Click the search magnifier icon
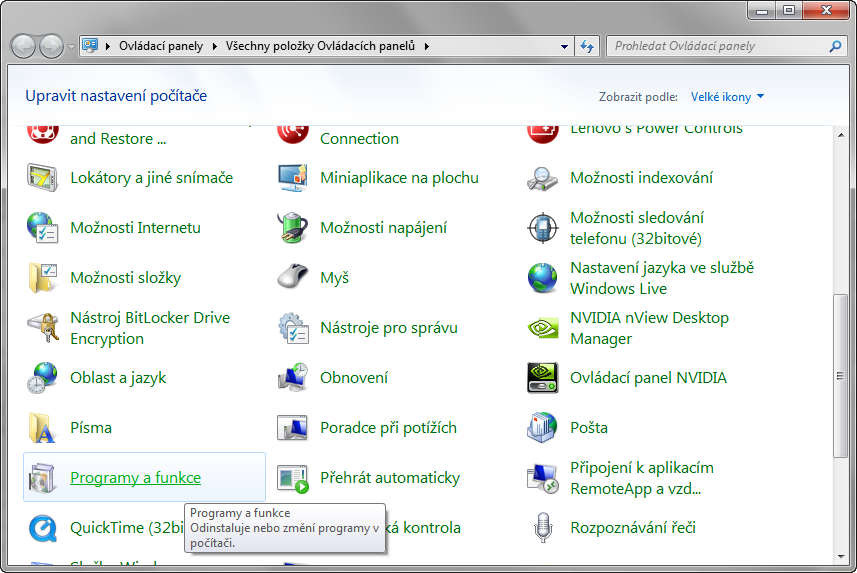This screenshot has height=573, width=857. click(835, 46)
